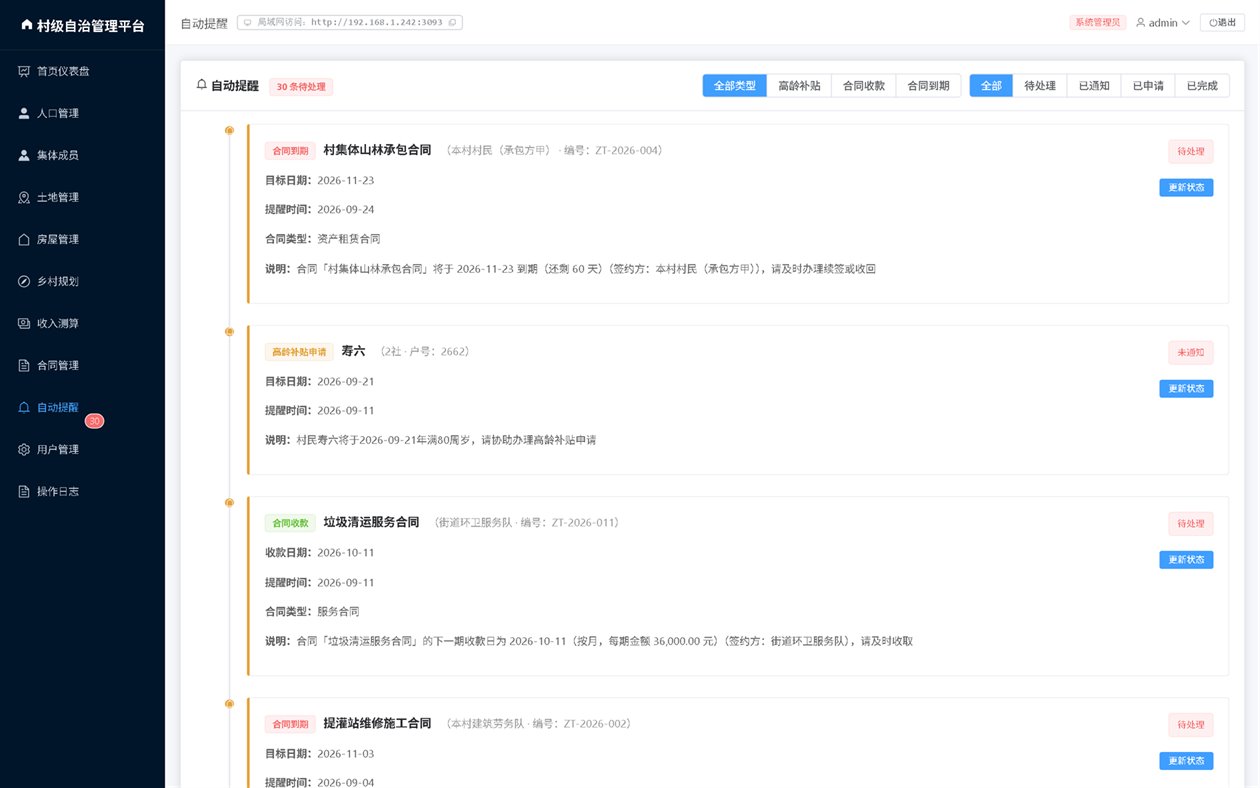This screenshot has width=1260, height=788.
Task: Update status for 村集体山林承包合同 reminder
Action: pos(1186,187)
